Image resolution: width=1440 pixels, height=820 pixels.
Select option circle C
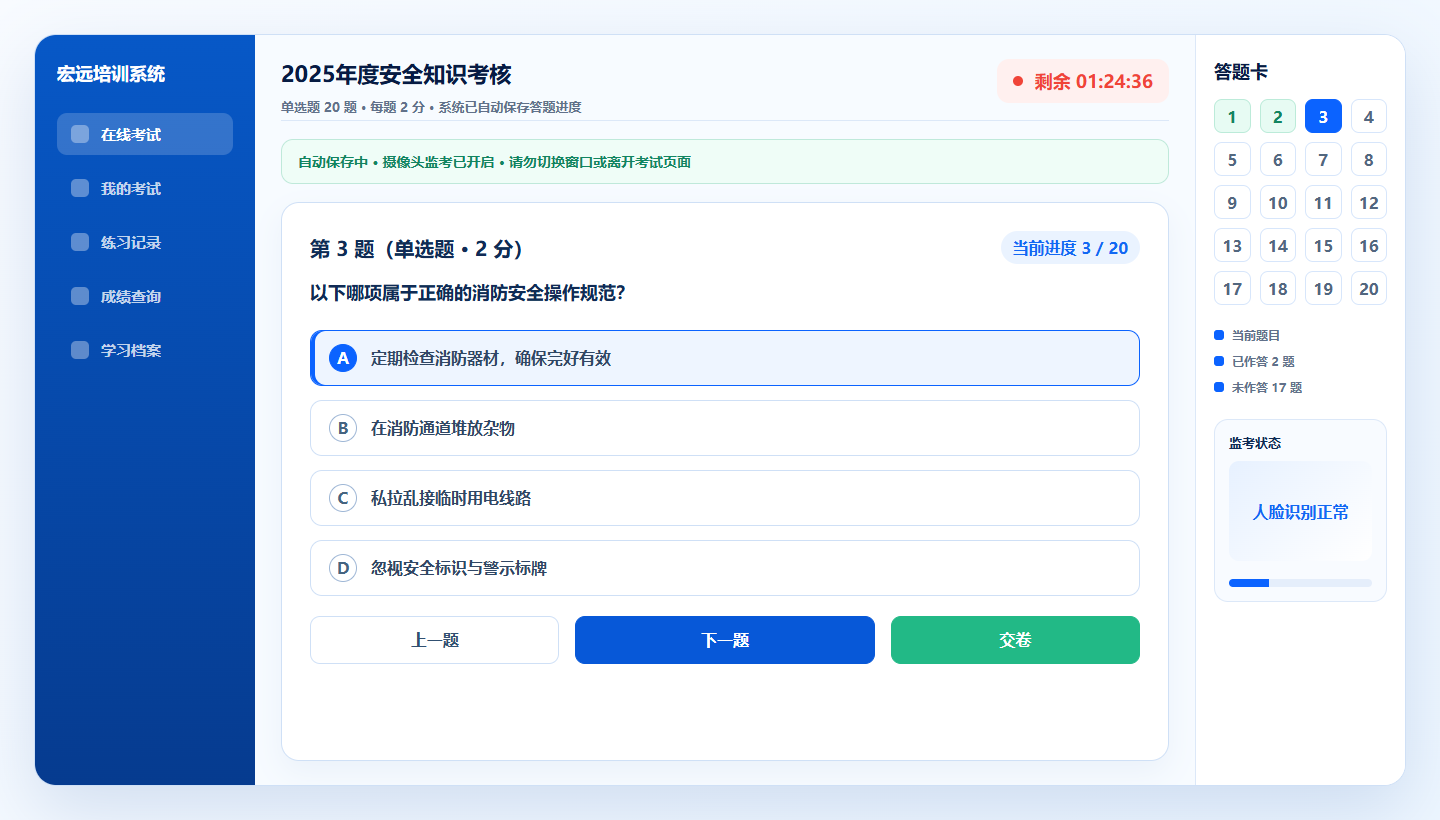pyautogui.click(x=343, y=498)
